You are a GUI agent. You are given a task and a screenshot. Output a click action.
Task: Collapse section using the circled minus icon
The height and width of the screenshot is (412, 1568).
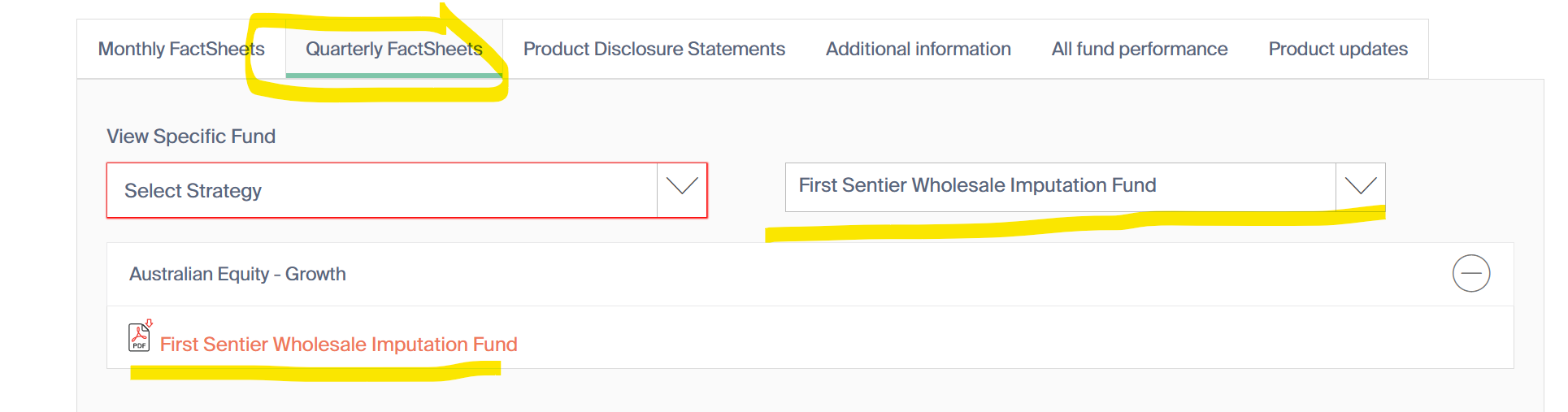click(1470, 273)
